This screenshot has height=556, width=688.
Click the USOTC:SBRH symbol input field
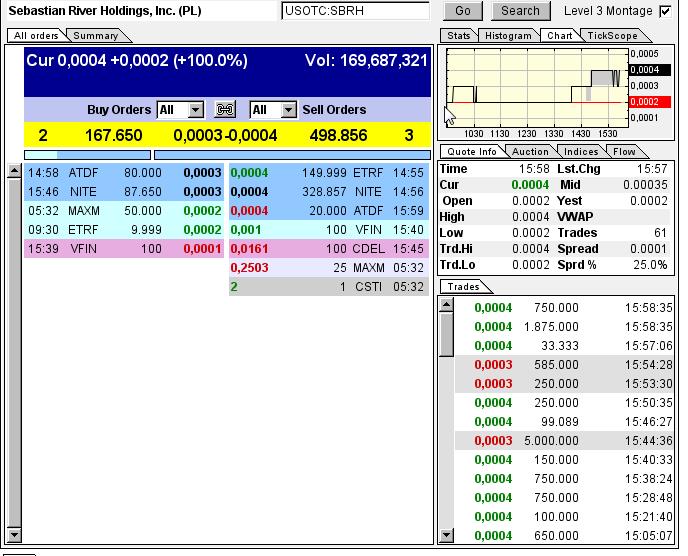[x=355, y=11]
